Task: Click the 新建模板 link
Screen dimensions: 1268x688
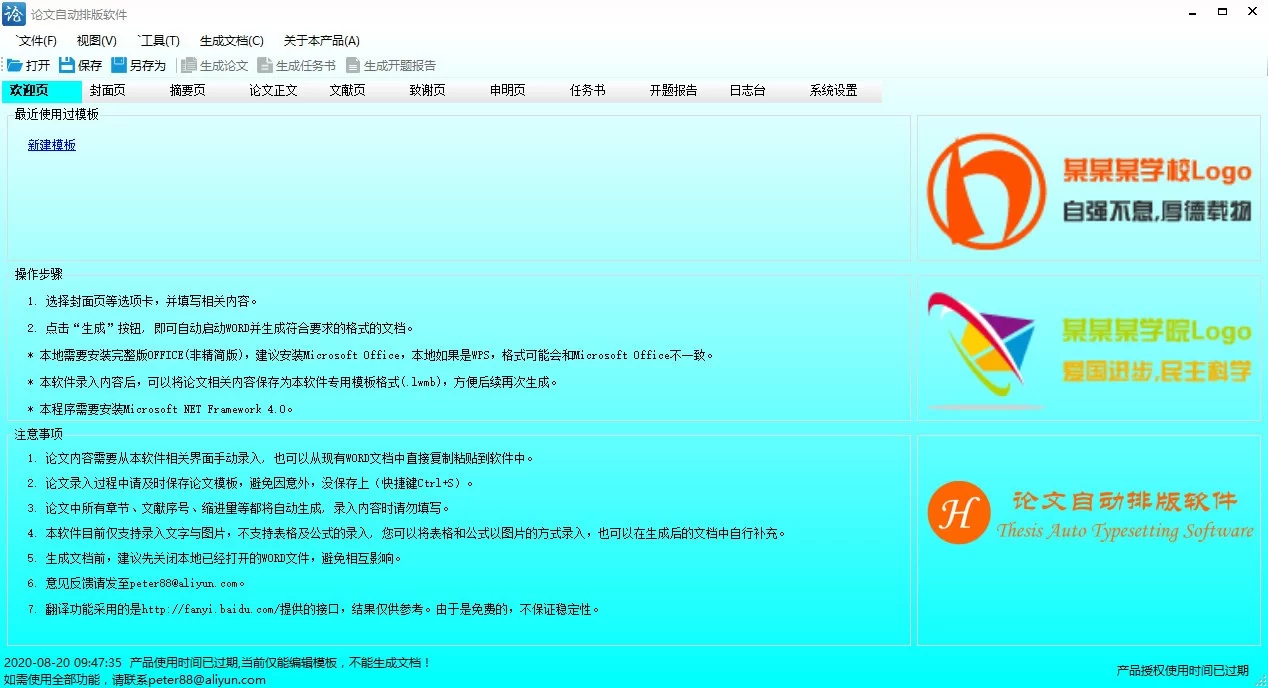Action: (x=52, y=144)
